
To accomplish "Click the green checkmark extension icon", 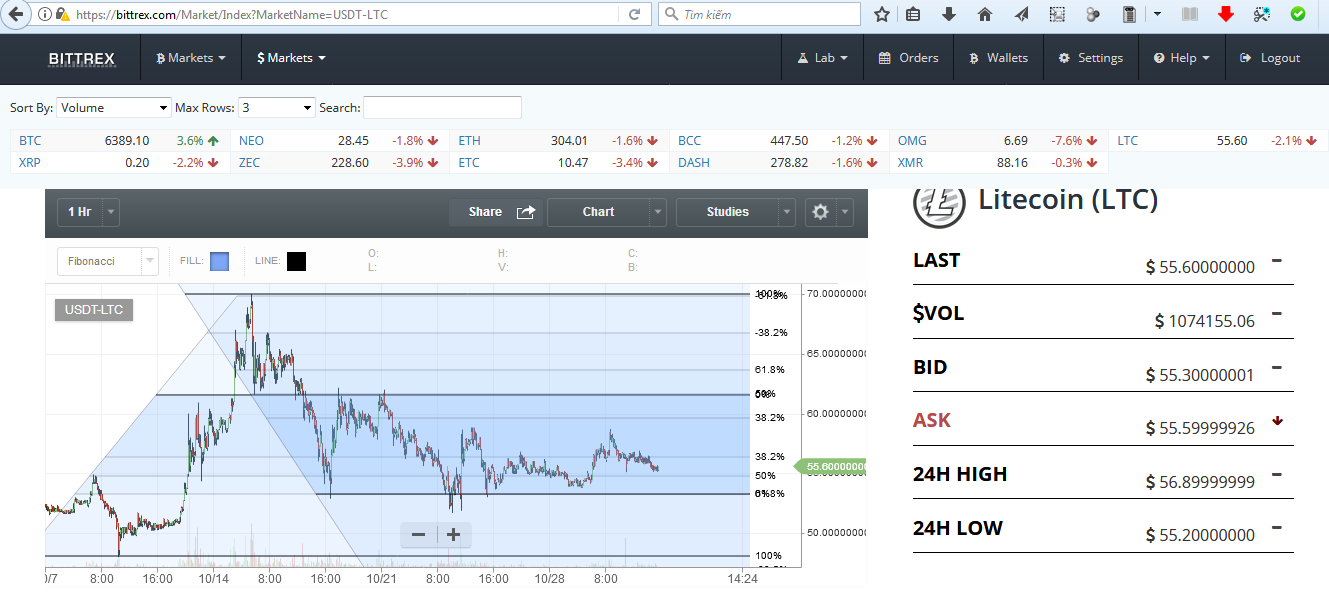I will (1298, 15).
